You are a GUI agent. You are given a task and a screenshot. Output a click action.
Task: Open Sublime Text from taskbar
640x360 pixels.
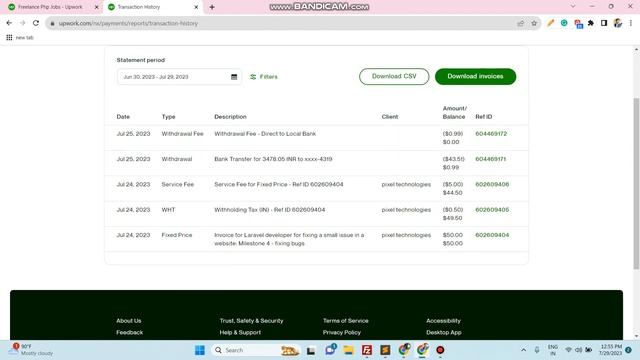pos(385,350)
